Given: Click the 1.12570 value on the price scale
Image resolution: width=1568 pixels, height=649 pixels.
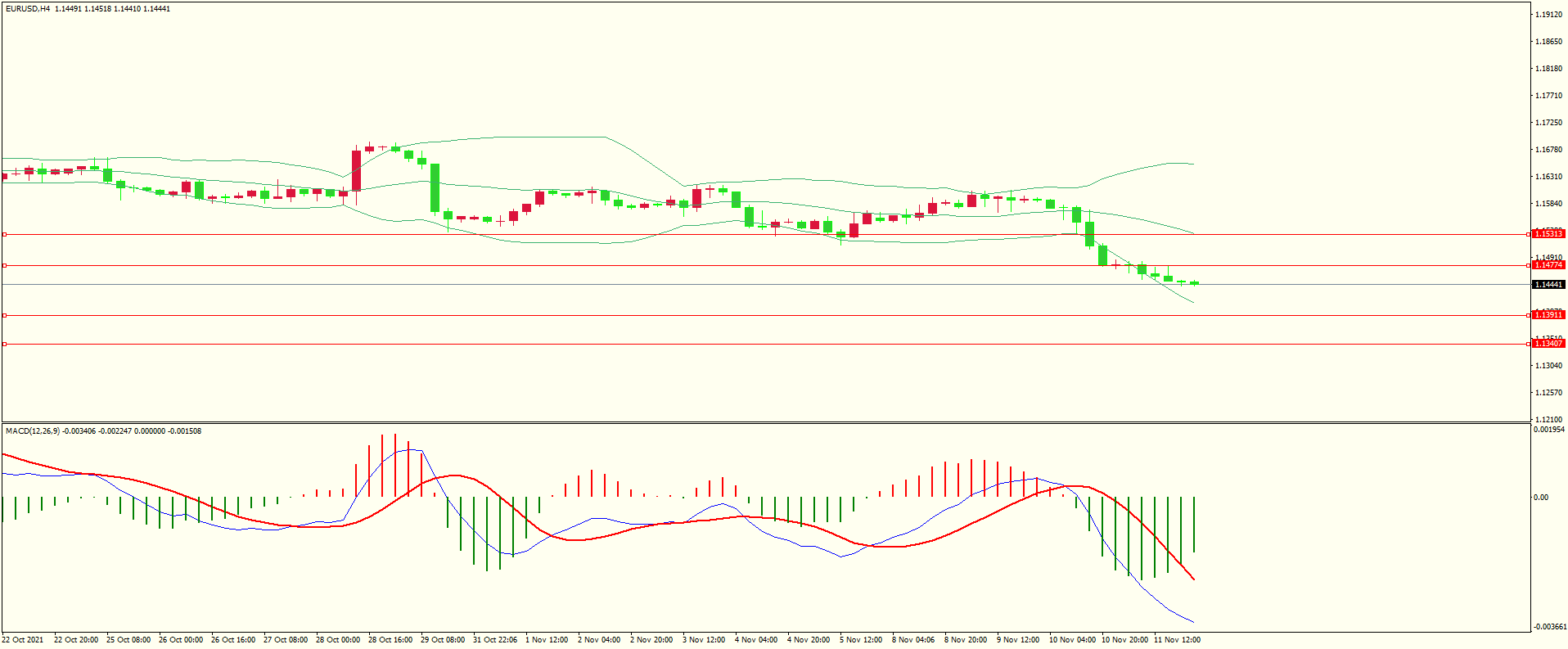Looking at the screenshot, I should coord(1548,393).
